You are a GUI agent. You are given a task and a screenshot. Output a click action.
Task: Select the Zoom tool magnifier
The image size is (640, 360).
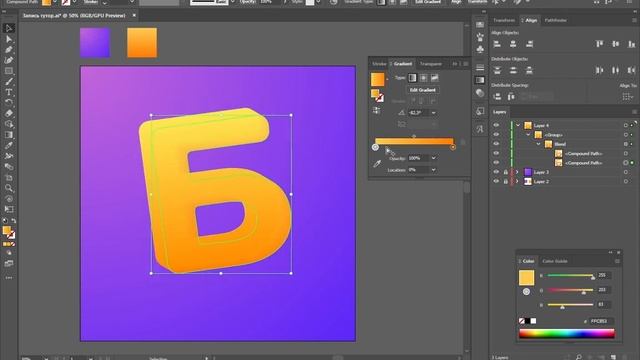click(x=9, y=188)
